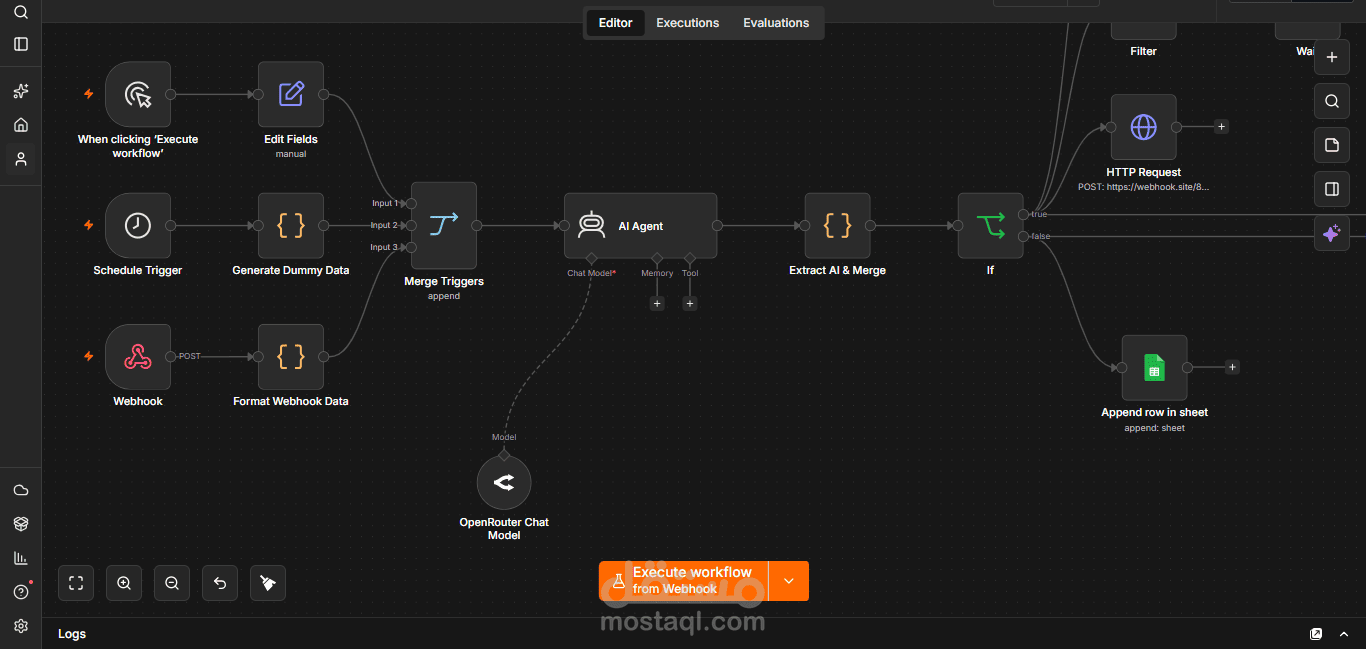Image resolution: width=1366 pixels, height=649 pixels.
Task: Open the Merge Triggers node
Action: click(x=443, y=226)
